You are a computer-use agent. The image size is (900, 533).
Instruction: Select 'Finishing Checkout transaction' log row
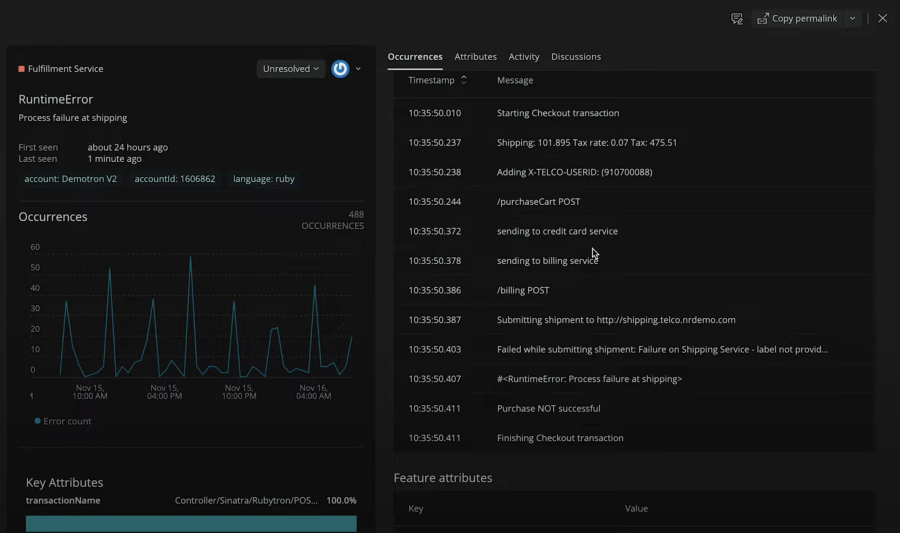pos(634,438)
